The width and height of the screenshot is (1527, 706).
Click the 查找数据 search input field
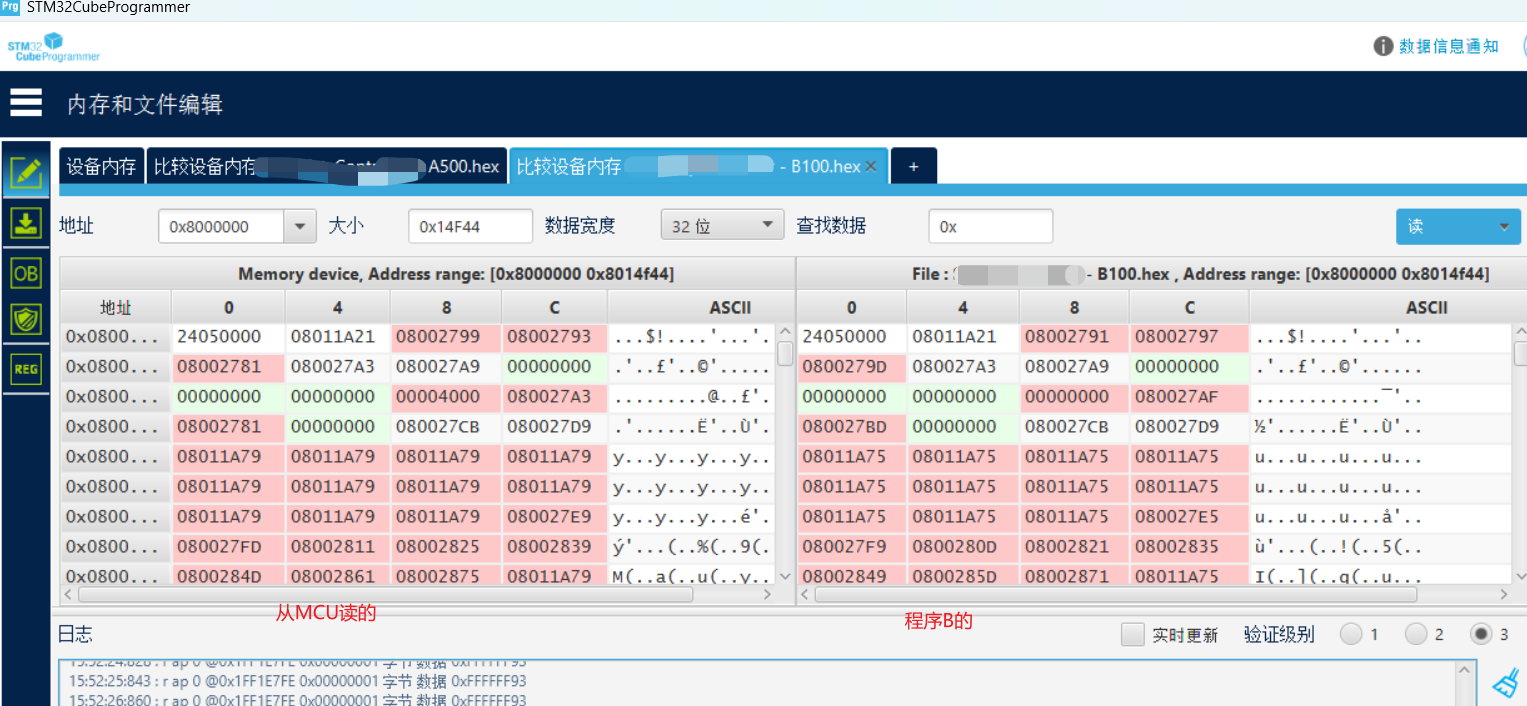[990, 227]
